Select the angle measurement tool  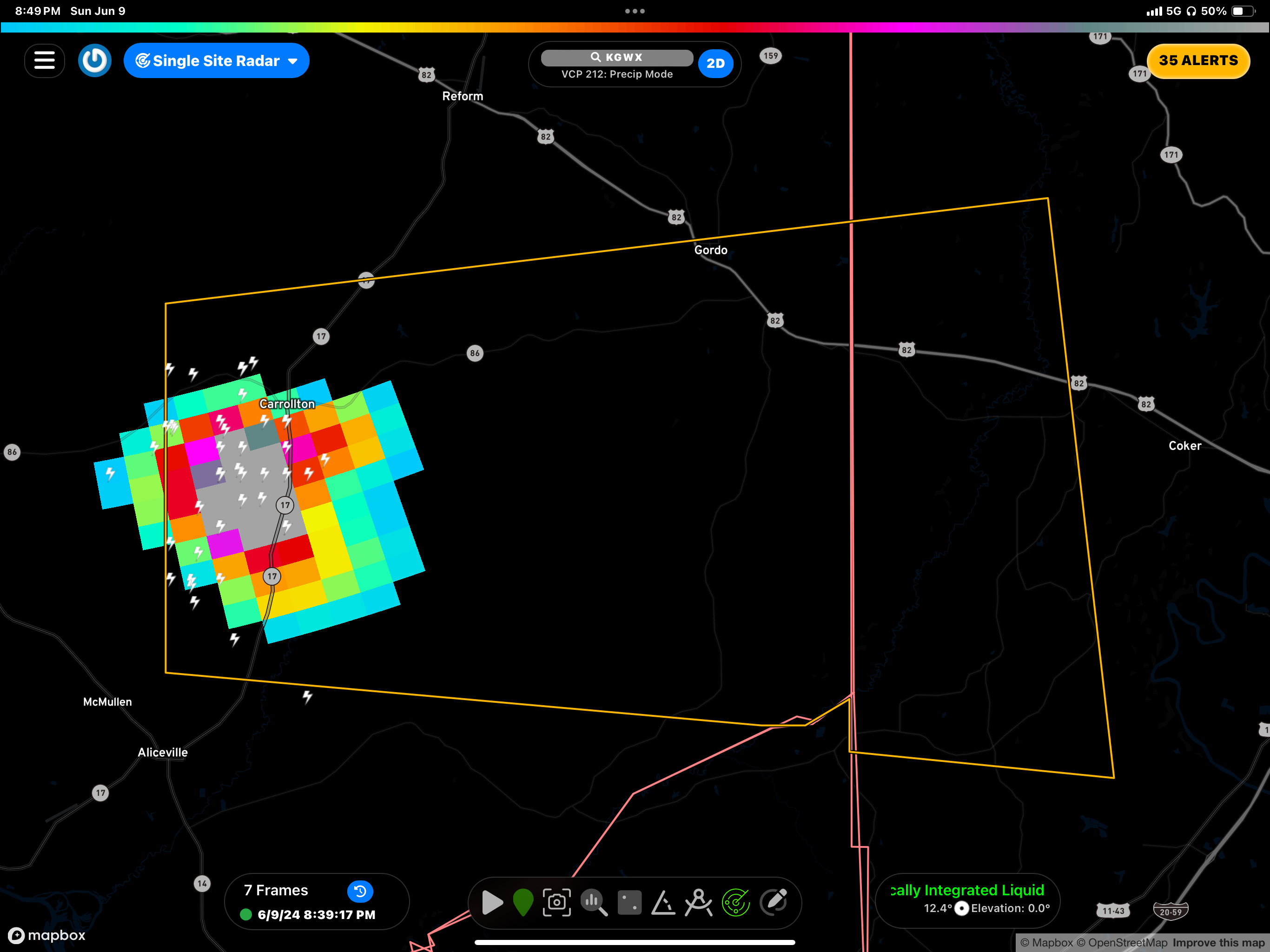(x=663, y=902)
